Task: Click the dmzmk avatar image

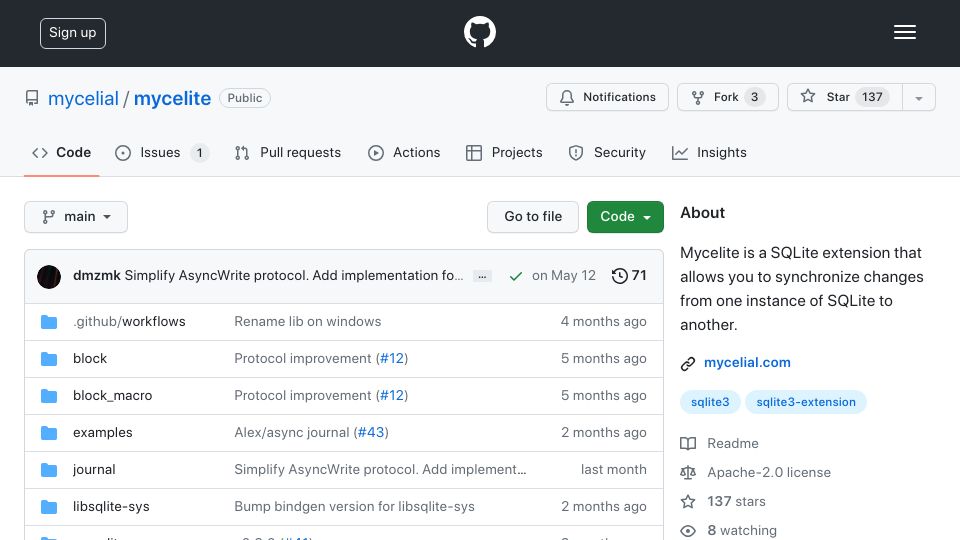Action: point(49,277)
